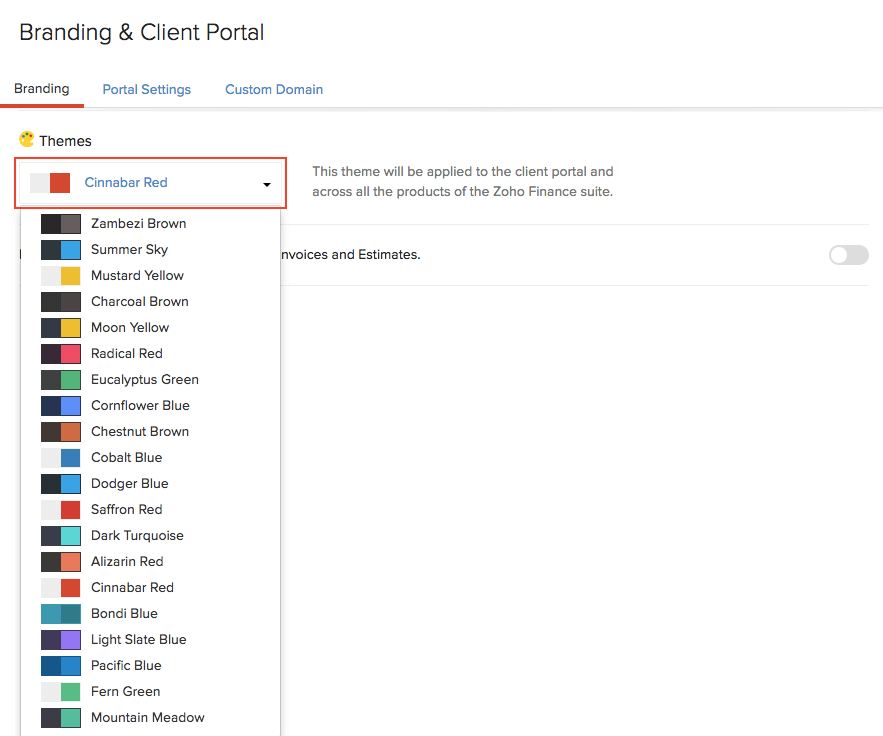Choose Eucalyptus Green from the list
Viewport: 883px width, 736px height.
pyautogui.click(x=144, y=379)
